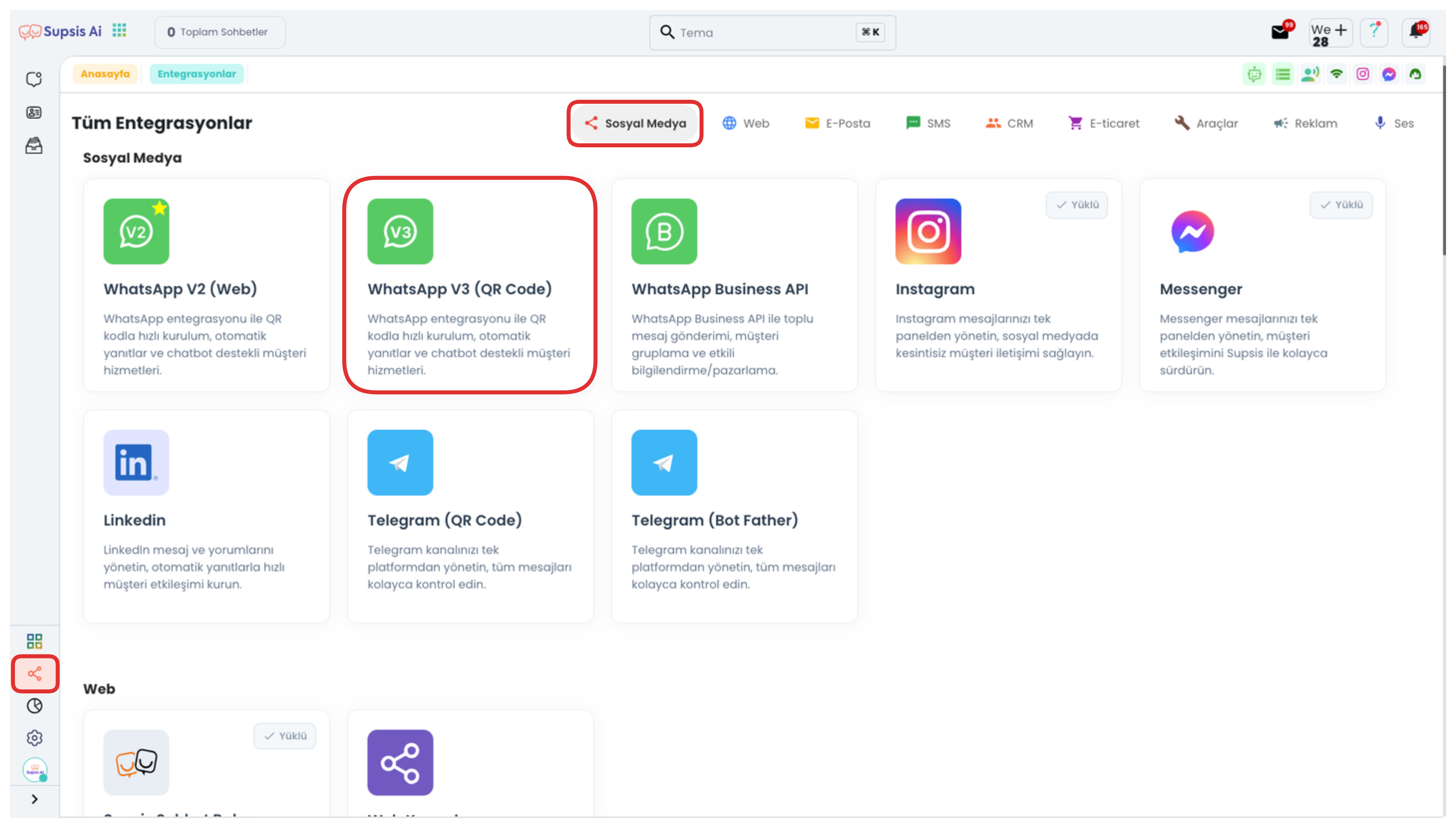Switch to the E-Posta category tab

tap(837, 123)
